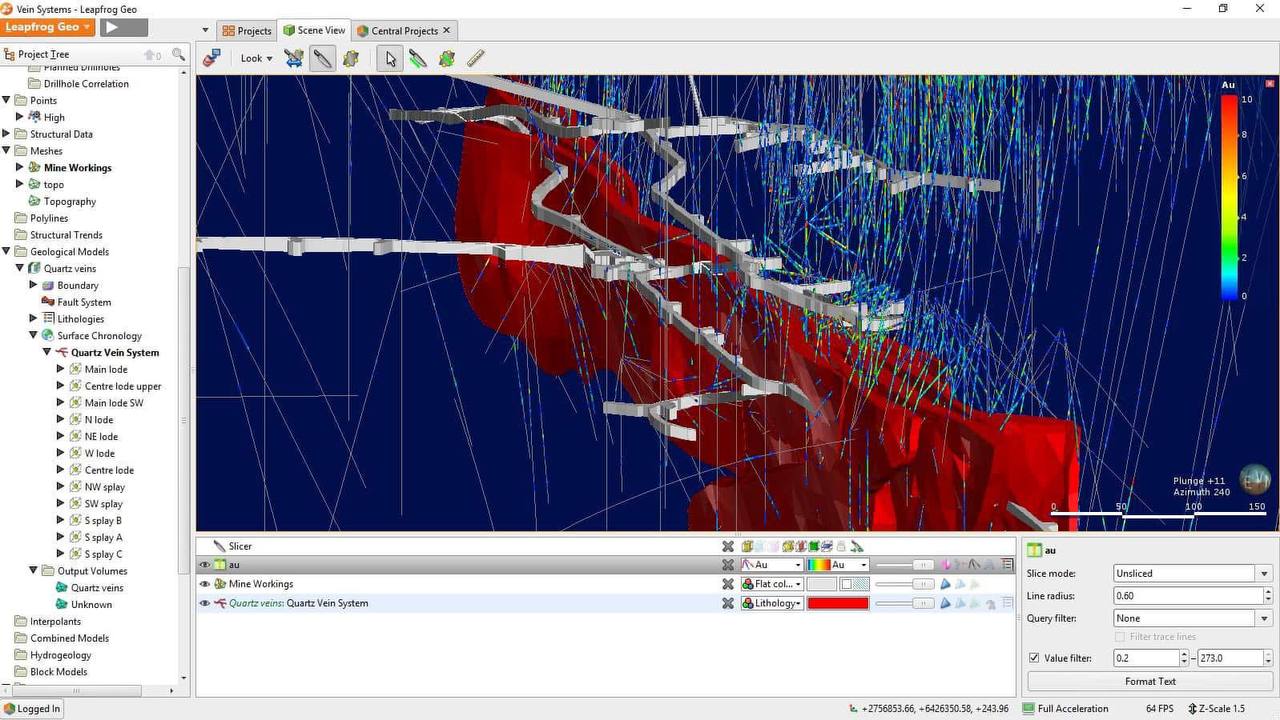Collapse the Geological Models folder
1280x720 pixels.
pyautogui.click(x=6, y=252)
